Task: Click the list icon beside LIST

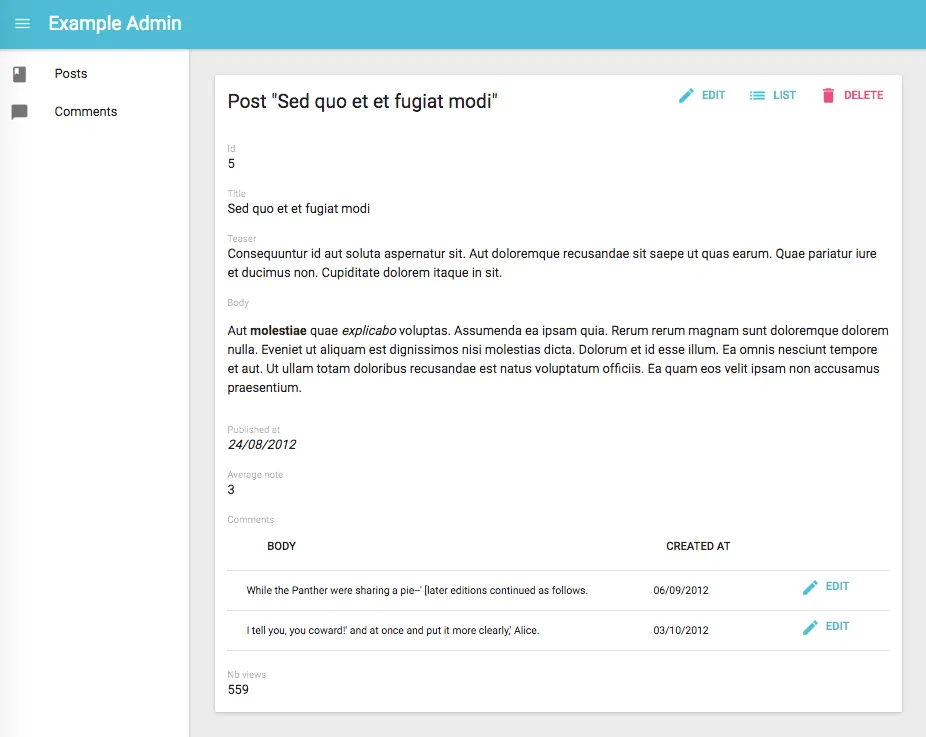Action: [x=758, y=96]
